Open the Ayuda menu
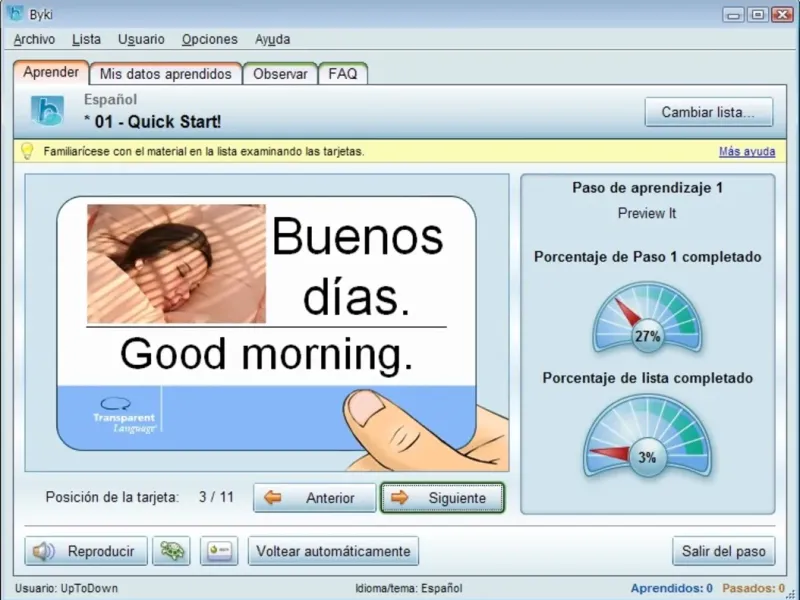Screen dimensions: 800x600 point(272,39)
